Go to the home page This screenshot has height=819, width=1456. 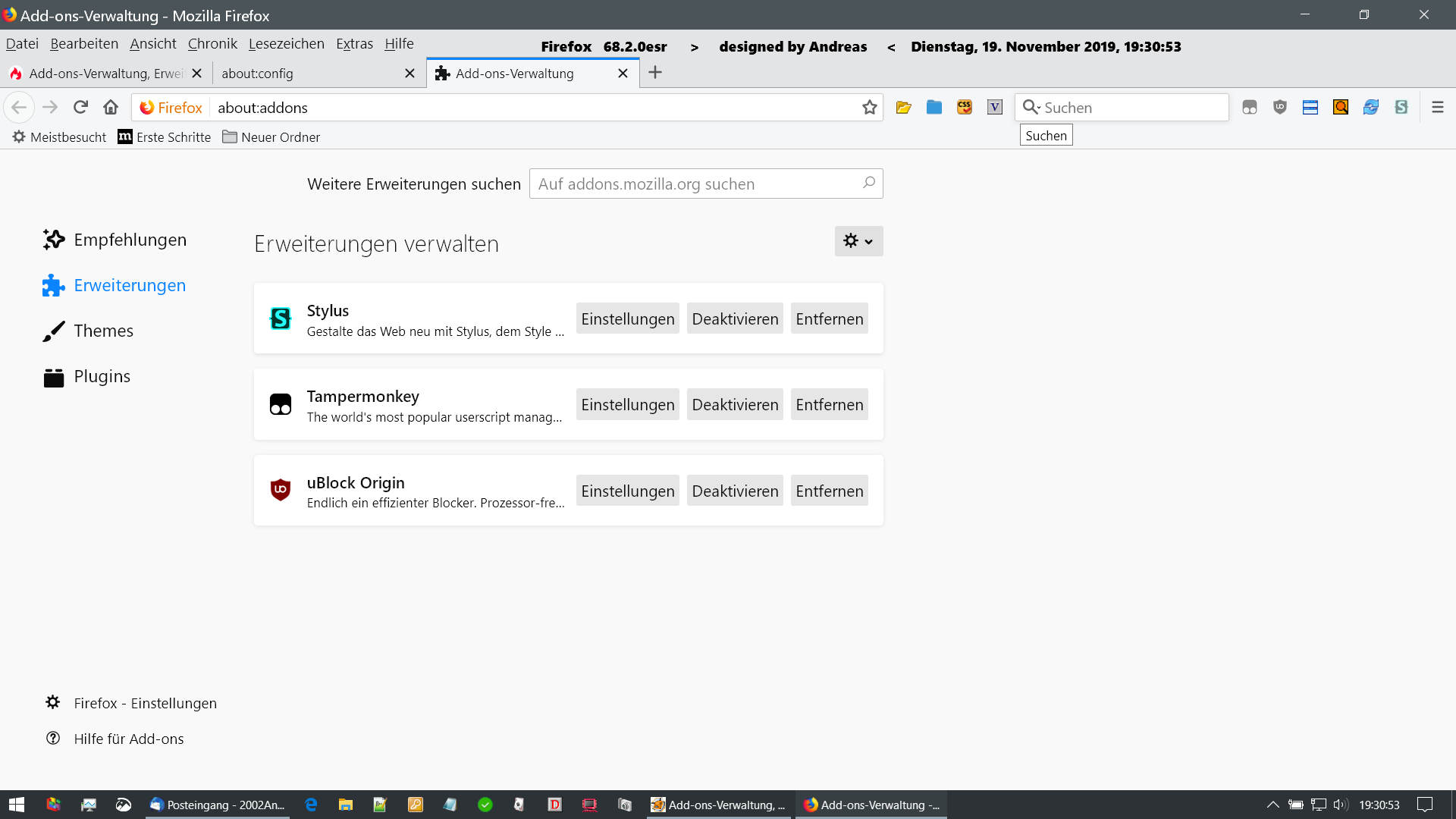click(x=111, y=107)
